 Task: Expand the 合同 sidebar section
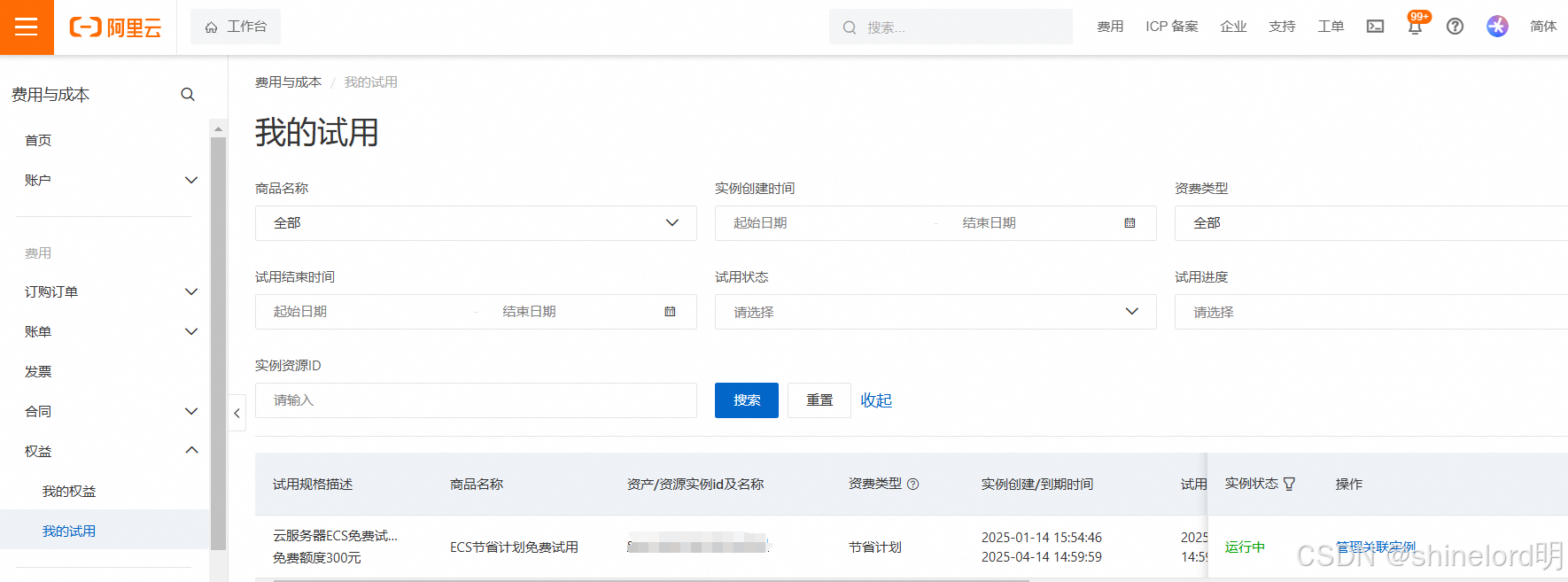click(105, 412)
